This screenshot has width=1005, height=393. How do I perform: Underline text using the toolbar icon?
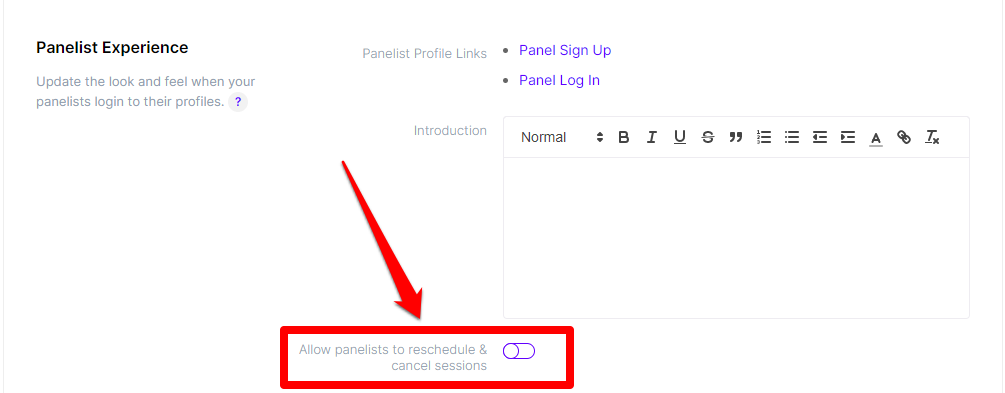[x=680, y=137]
